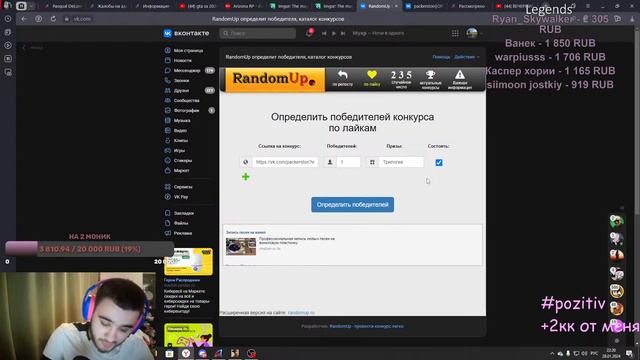Toggle the 'Состоять' checkbox
640x360 pixels.
(439, 162)
